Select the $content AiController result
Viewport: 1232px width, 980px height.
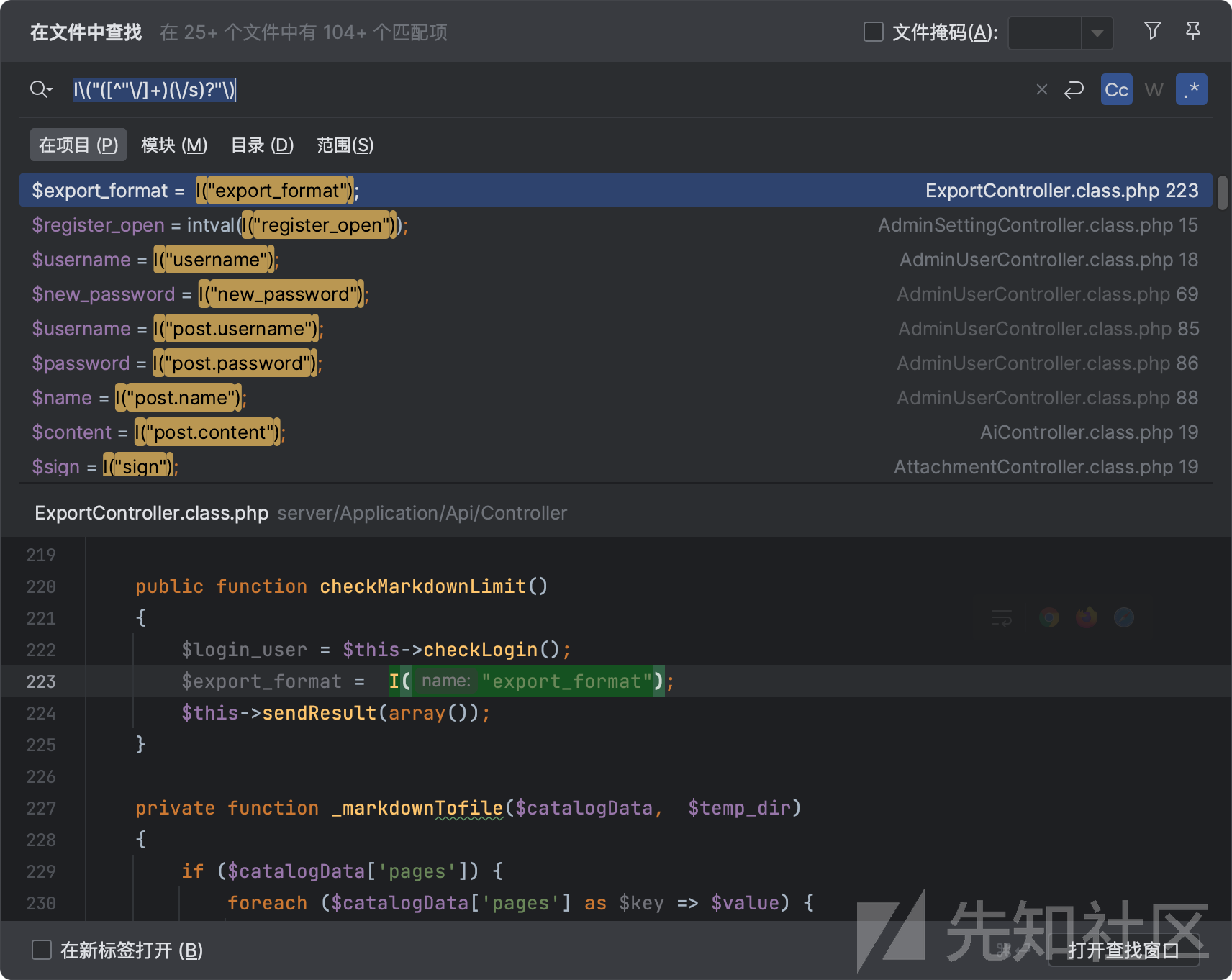tap(615, 432)
